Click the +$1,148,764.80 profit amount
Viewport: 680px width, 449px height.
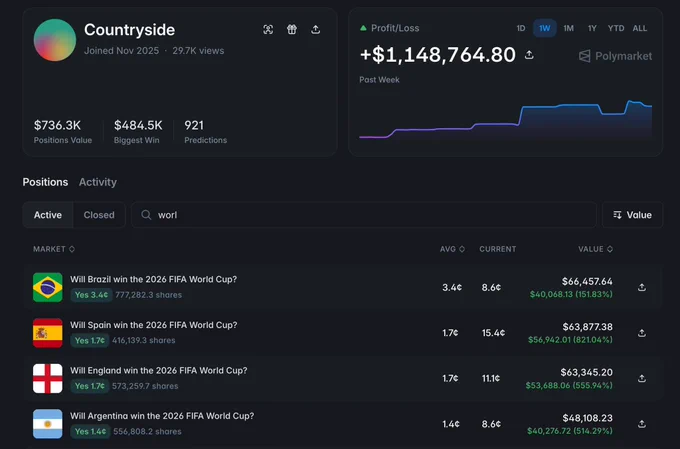click(x=438, y=55)
